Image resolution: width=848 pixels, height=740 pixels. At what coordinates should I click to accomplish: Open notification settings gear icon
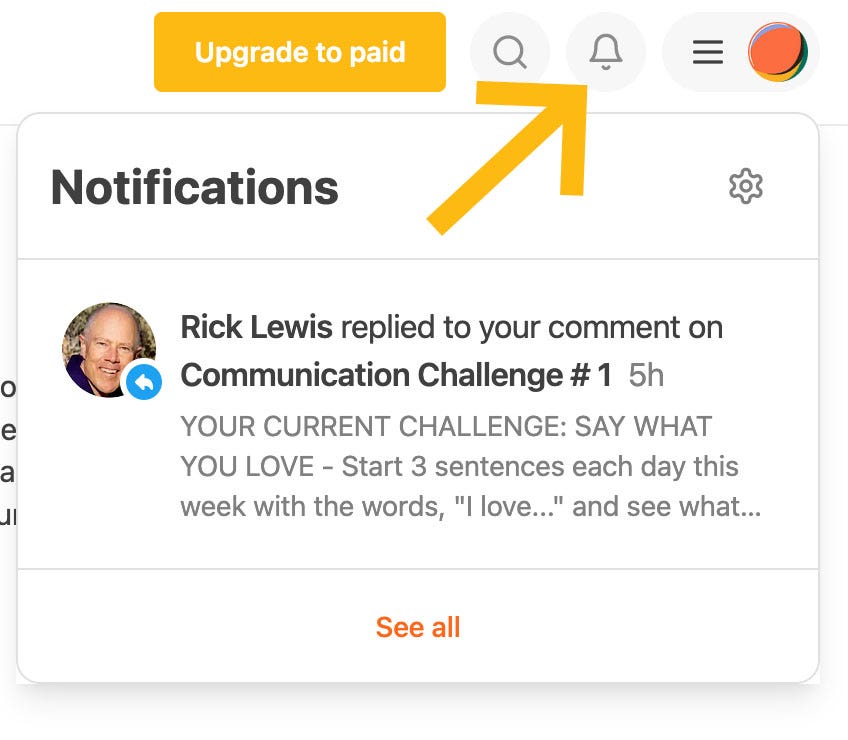(x=746, y=186)
